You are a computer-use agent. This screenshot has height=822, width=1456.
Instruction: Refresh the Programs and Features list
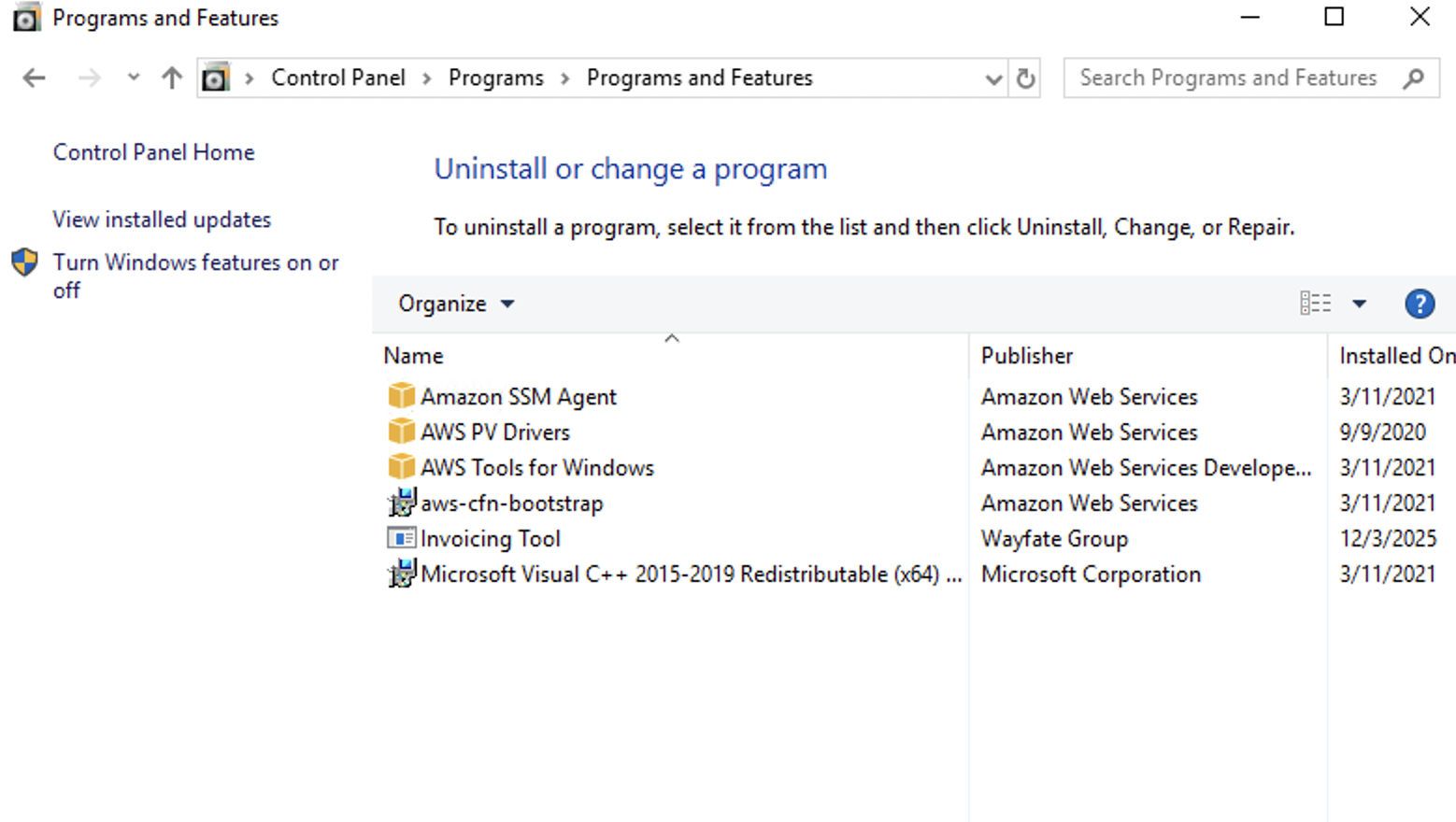tap(1025, 78)
